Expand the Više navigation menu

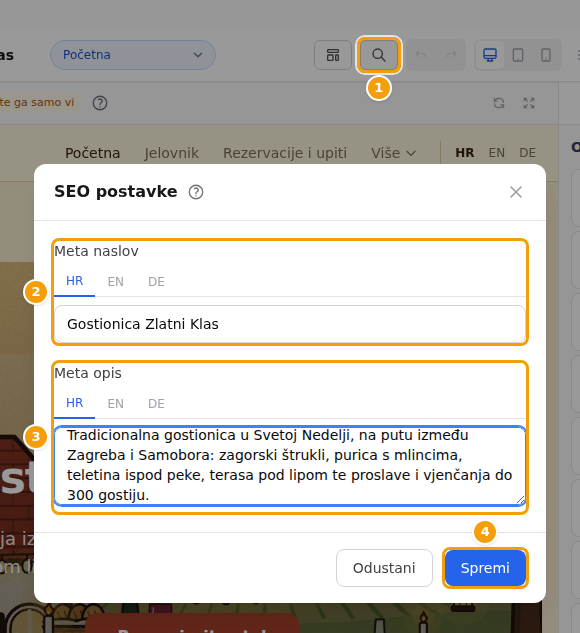(x=393, y=153)
